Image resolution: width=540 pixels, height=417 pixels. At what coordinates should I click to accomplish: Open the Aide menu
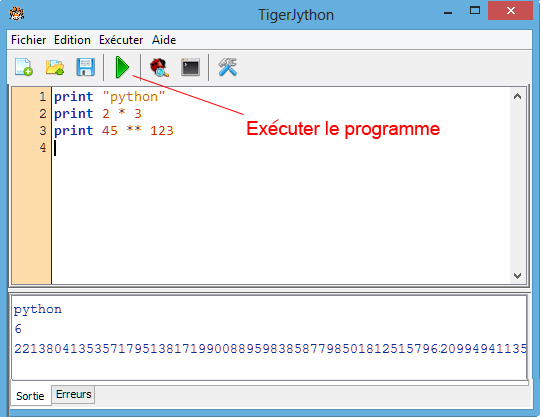[x=164, y=40]
